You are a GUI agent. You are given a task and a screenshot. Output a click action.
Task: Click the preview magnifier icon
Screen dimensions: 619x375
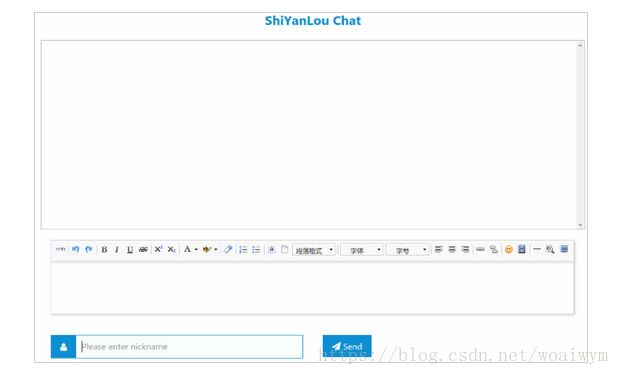[x=550, y=249]
